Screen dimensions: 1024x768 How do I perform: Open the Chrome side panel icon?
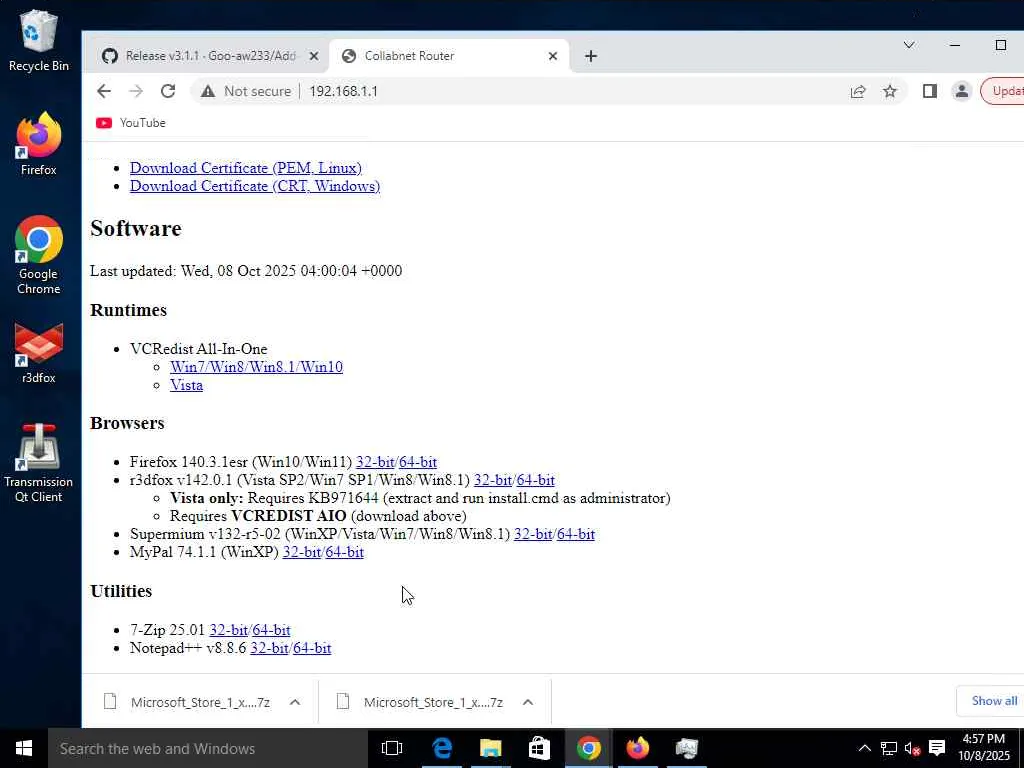click(x=930, y=91)
